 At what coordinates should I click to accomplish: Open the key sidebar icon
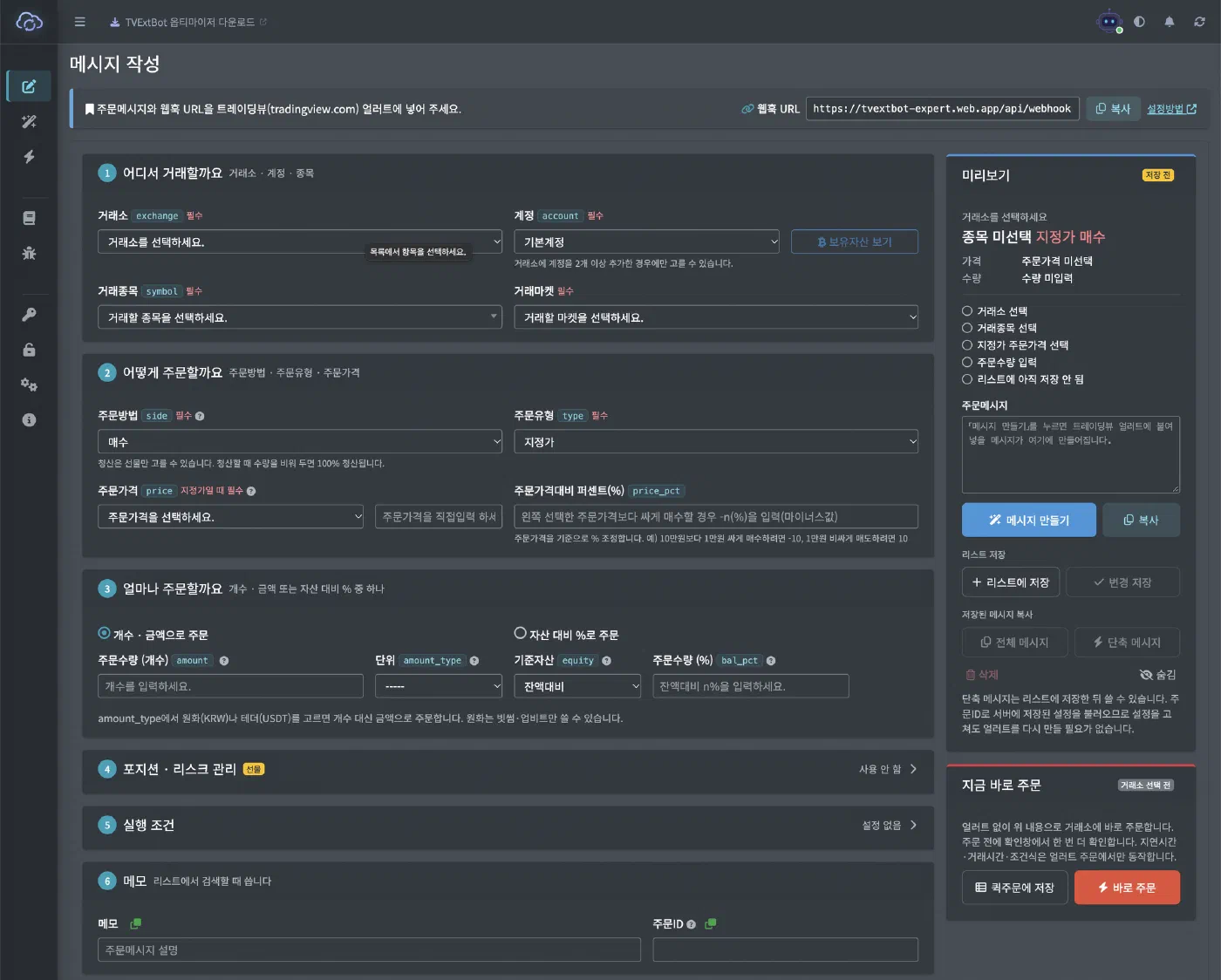[x=29, y=315]
